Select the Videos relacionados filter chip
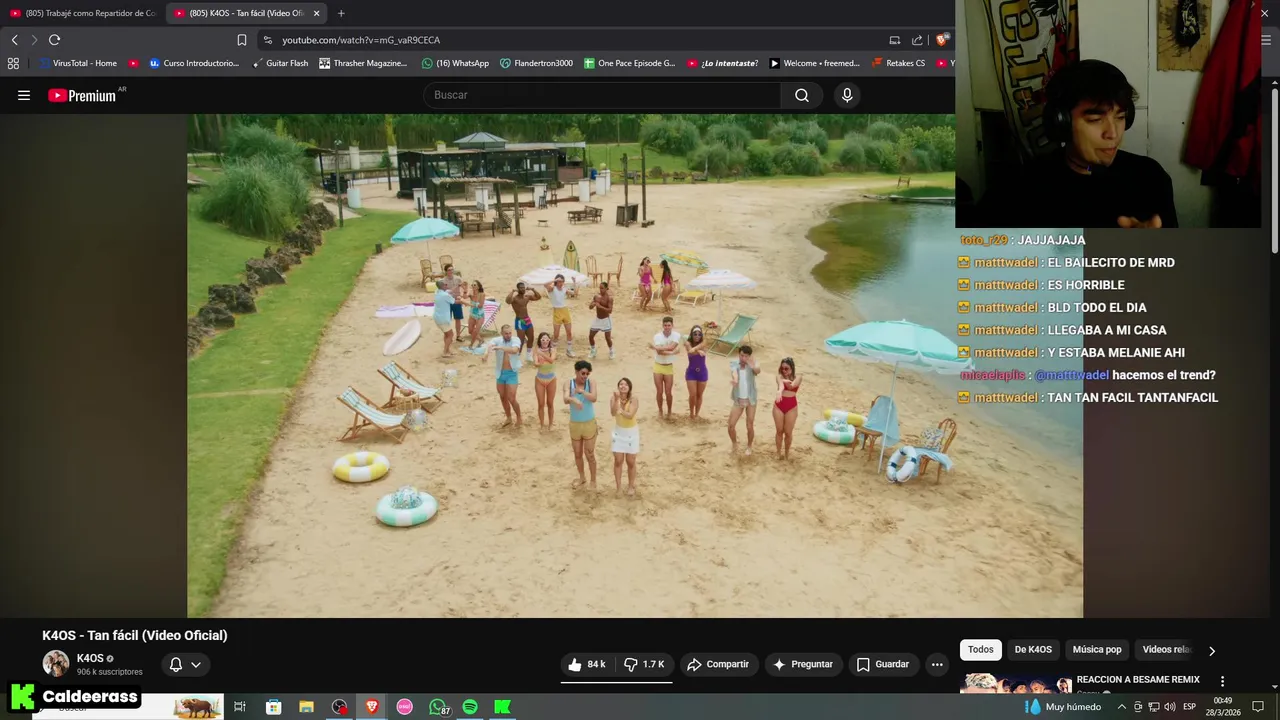 [x=1166, y=650]
